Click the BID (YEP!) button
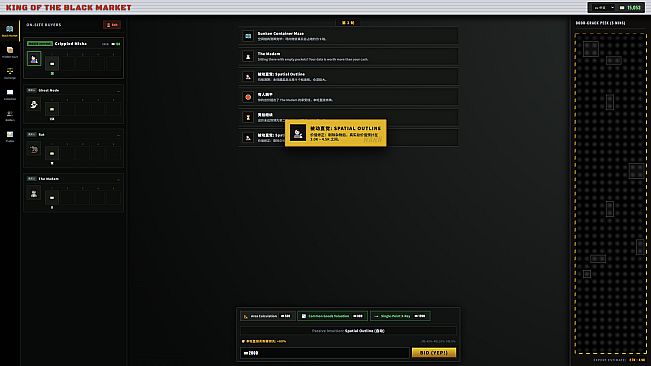 pos(433,352)
